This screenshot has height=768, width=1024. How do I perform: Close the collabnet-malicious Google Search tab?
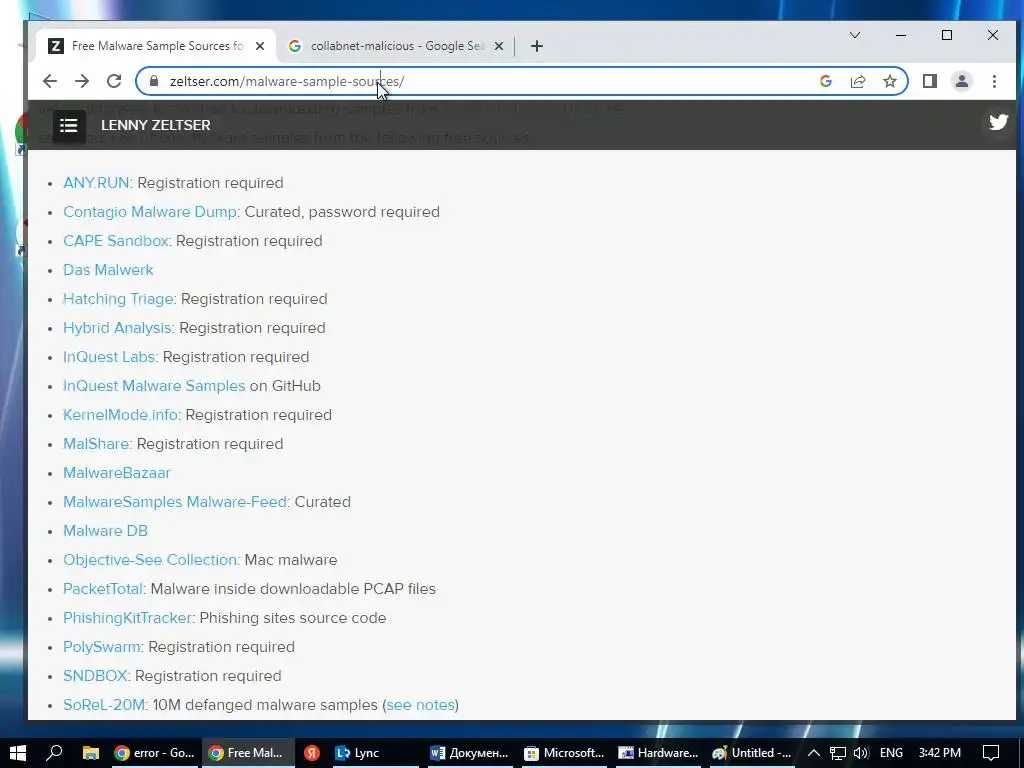[x=498, y=46]
